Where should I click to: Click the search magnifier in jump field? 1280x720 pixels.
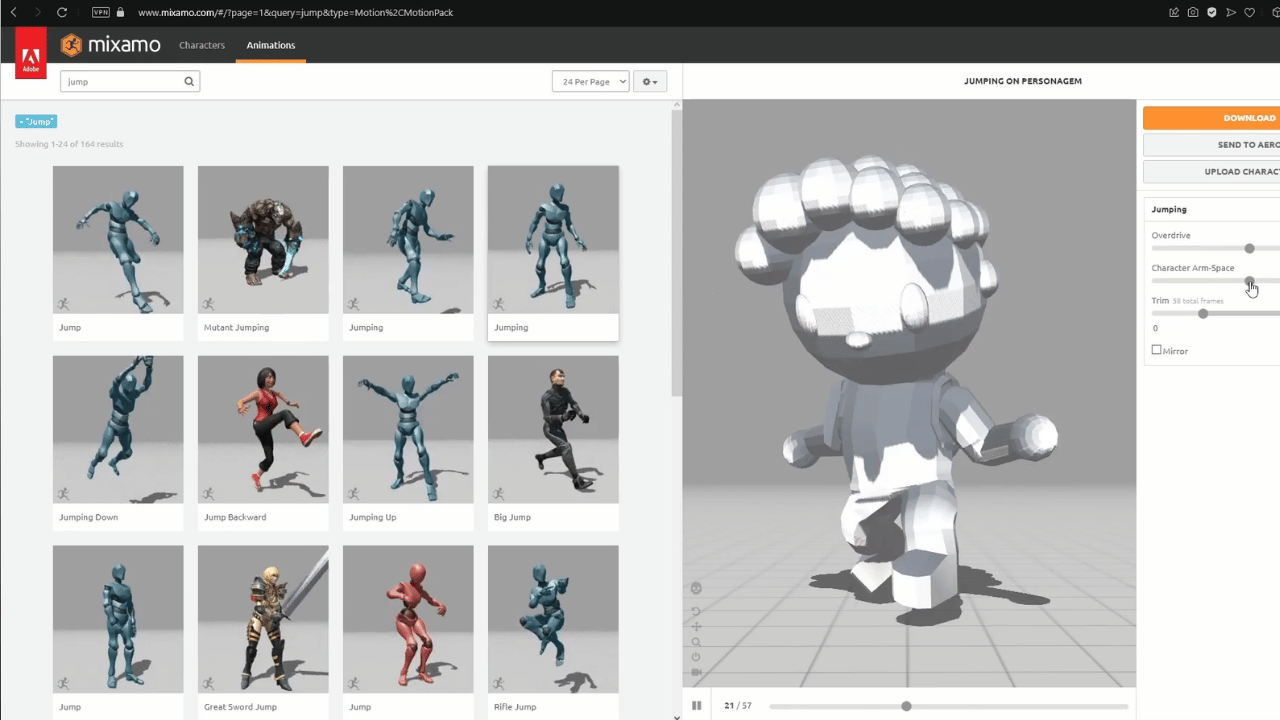click(189, 81)
